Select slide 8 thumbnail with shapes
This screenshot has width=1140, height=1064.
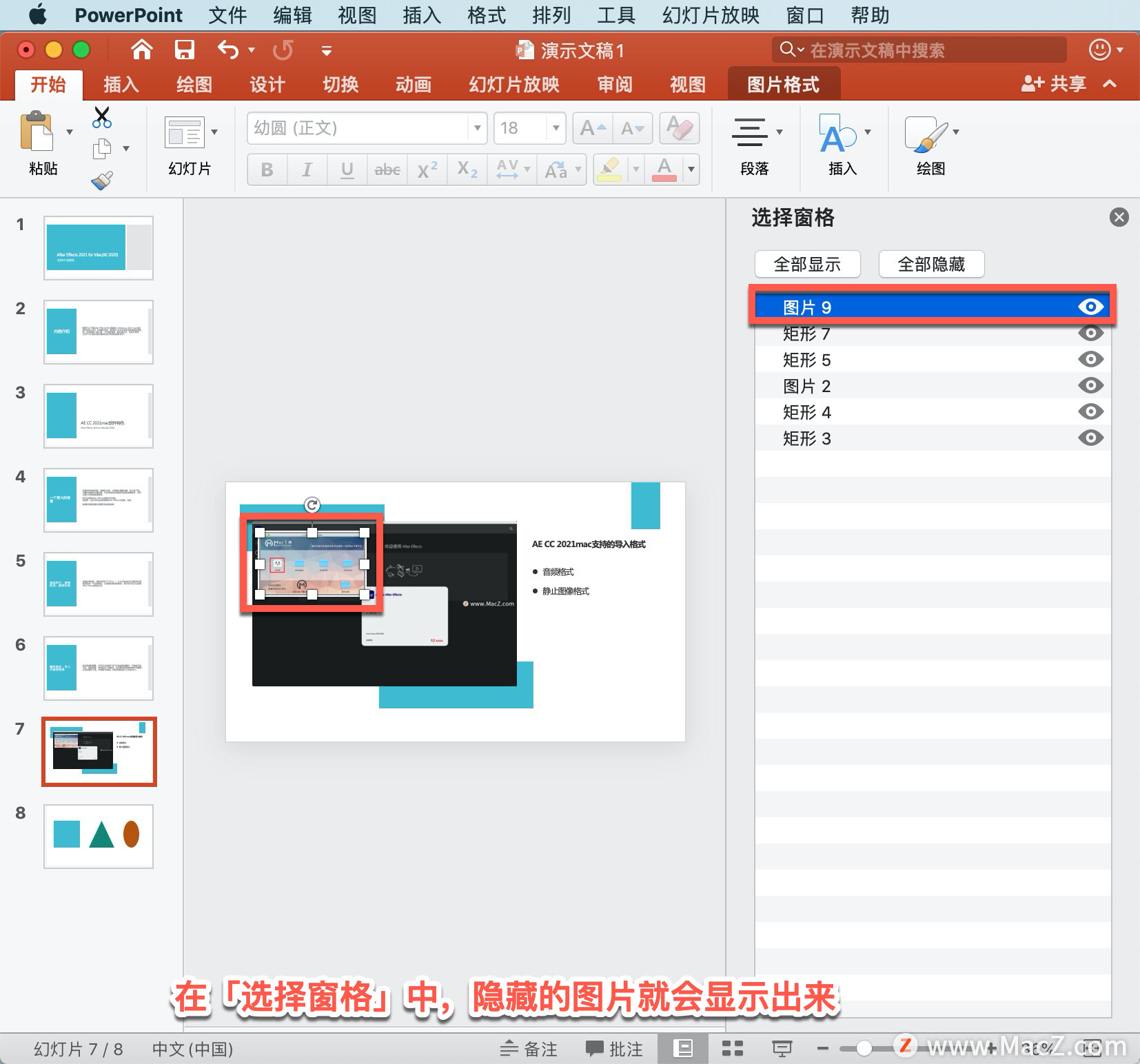pos(99,836)
